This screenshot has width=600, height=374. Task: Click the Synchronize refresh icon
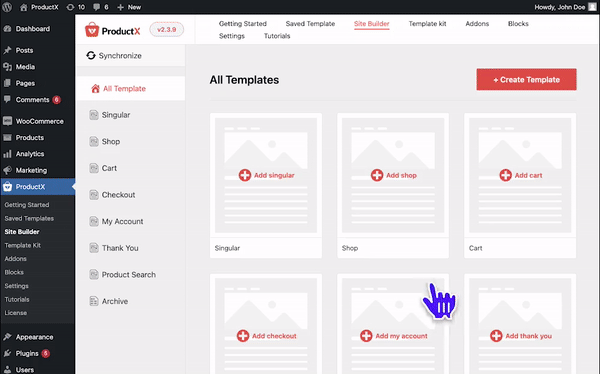click(x=91, y=56)
